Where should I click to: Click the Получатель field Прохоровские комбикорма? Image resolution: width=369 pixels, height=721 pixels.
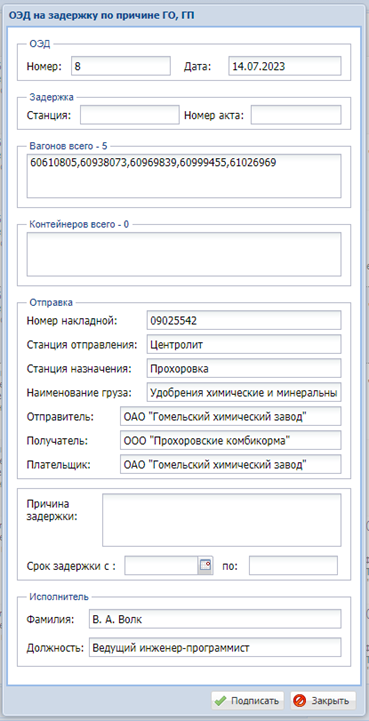pos(231,440)
